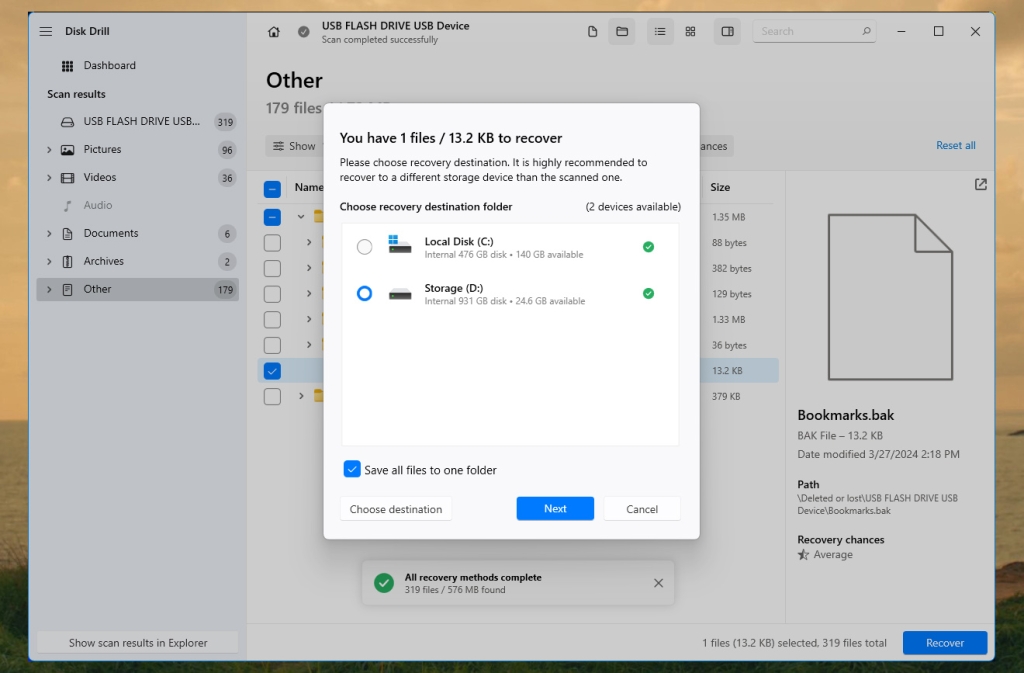Collapse the Other category
Viewport: 1024px width, 673px height.
click(48, 289)
